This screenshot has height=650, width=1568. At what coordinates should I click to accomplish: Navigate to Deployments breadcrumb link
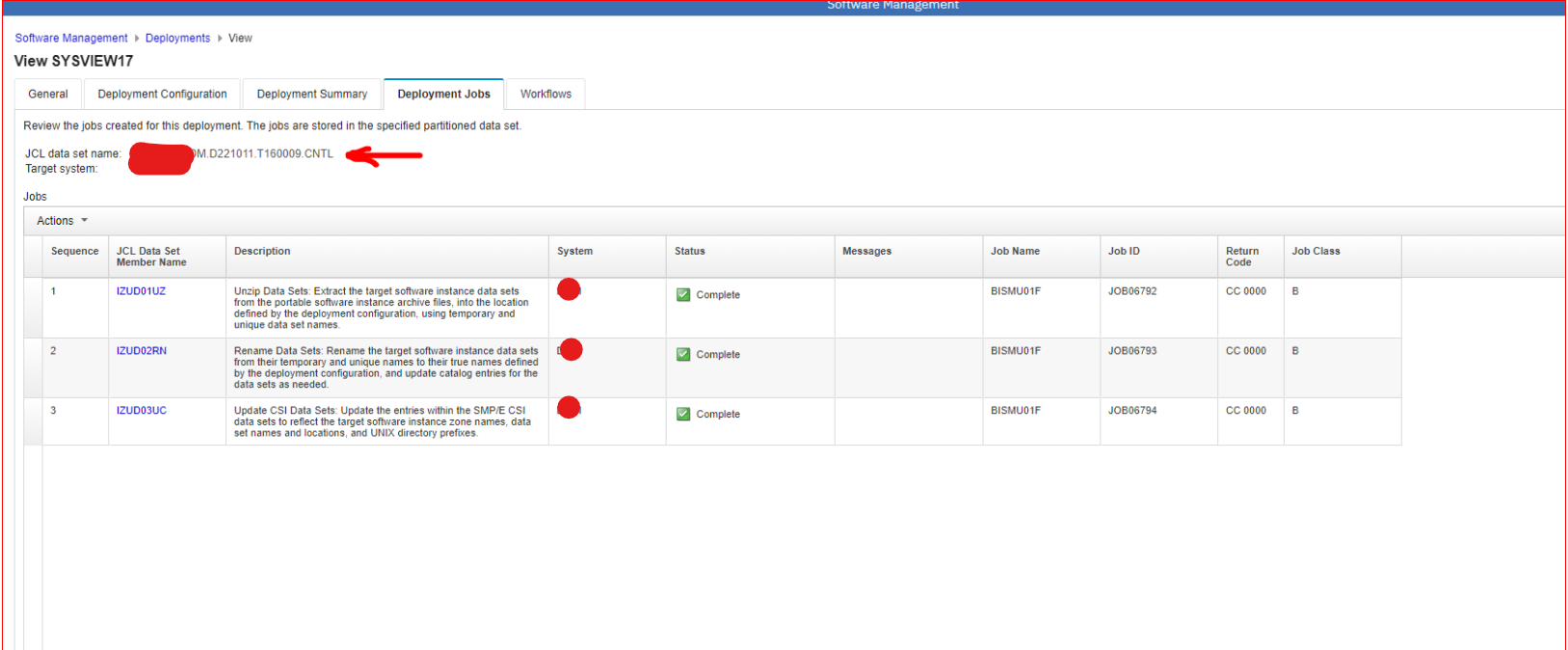coord(177,39)
